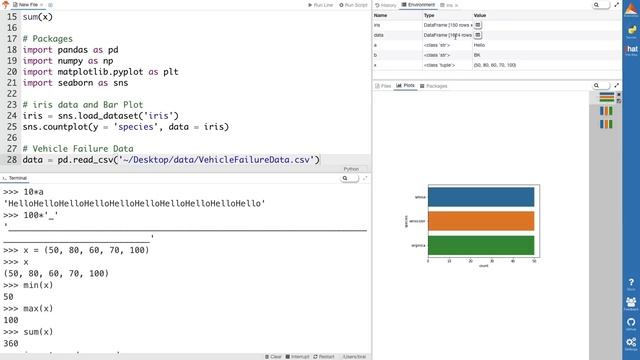Select the last vertical bar plot thumbnail
This screenshot has width=640, height=360.
tap(606, 124)
